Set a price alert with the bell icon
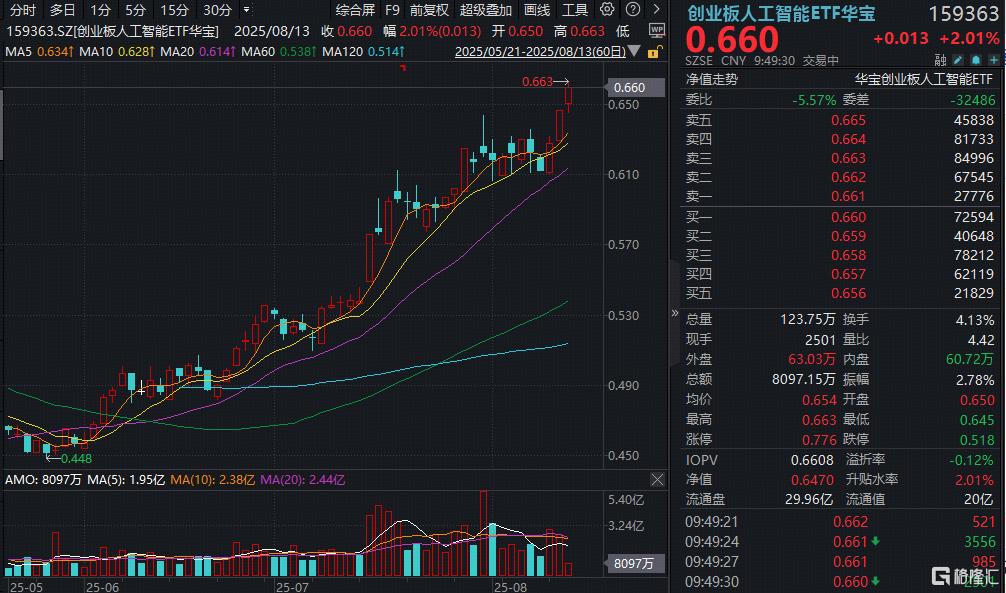 point(975,60)
